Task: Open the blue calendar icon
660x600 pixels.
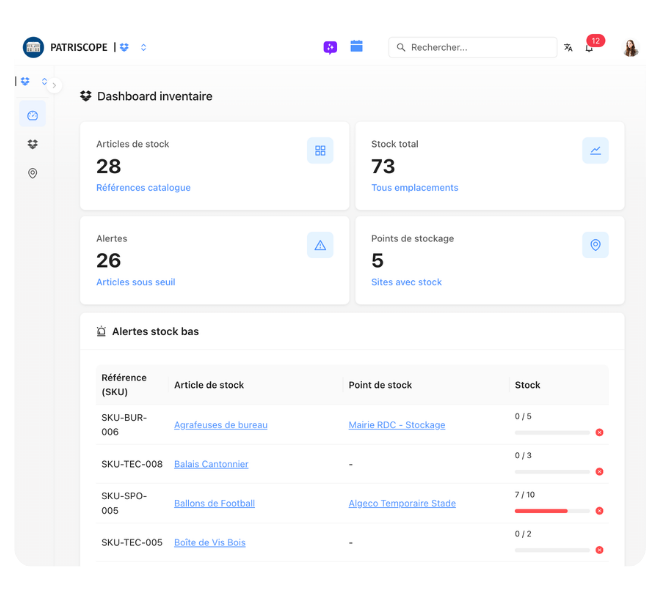Action: click(357, 46)
